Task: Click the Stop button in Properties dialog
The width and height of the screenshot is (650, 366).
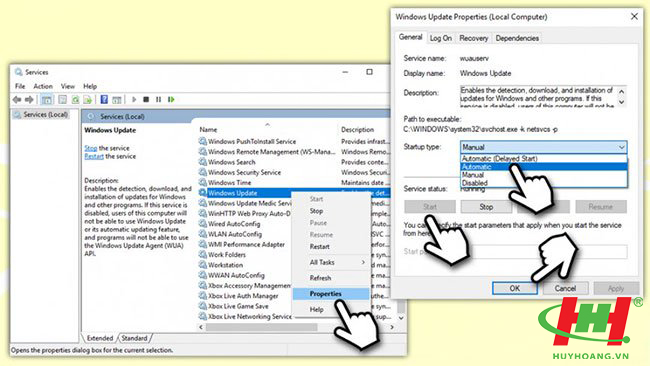Action: [x=486, y=207]
